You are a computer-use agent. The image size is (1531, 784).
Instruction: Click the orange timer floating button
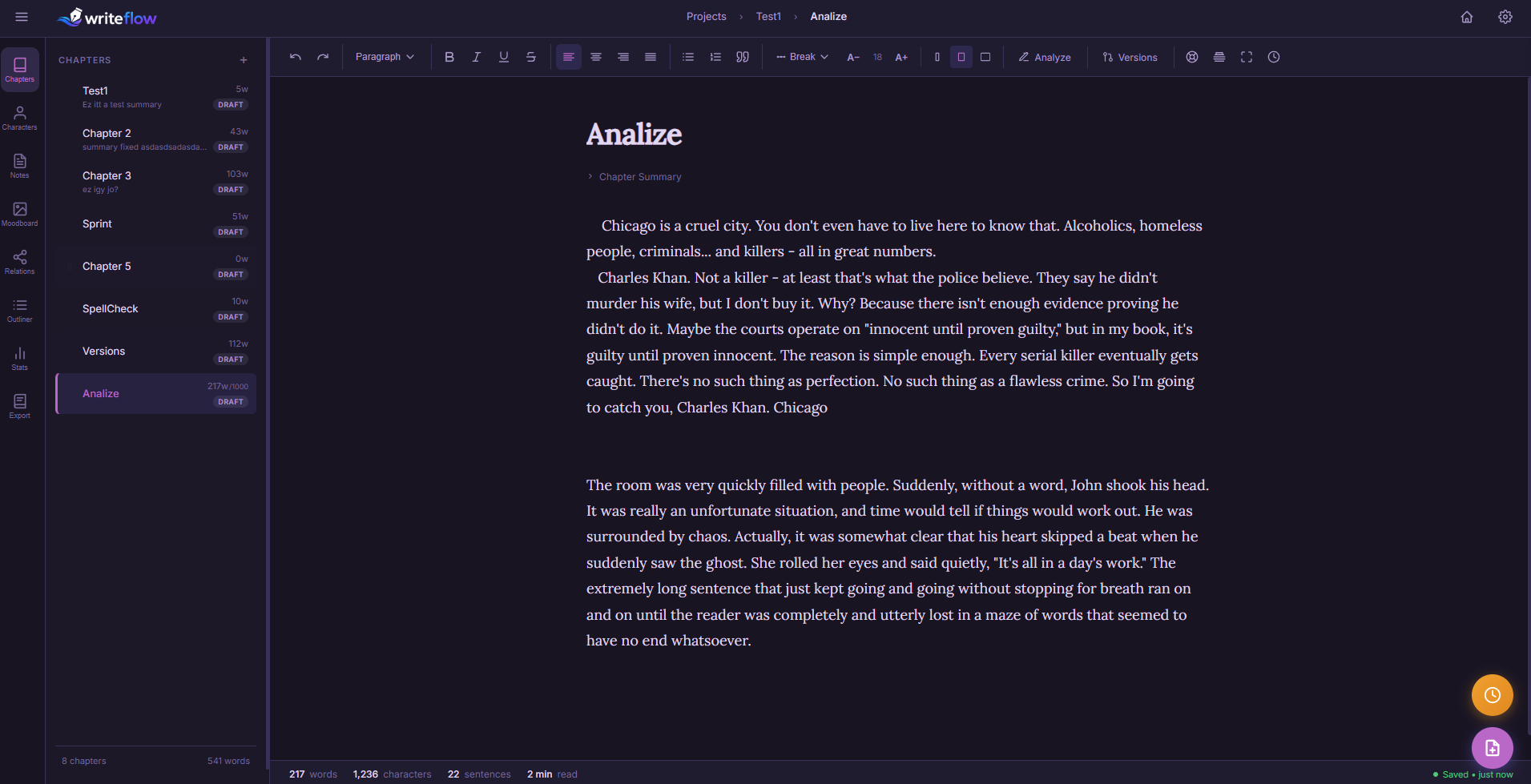pos(1492,695)
